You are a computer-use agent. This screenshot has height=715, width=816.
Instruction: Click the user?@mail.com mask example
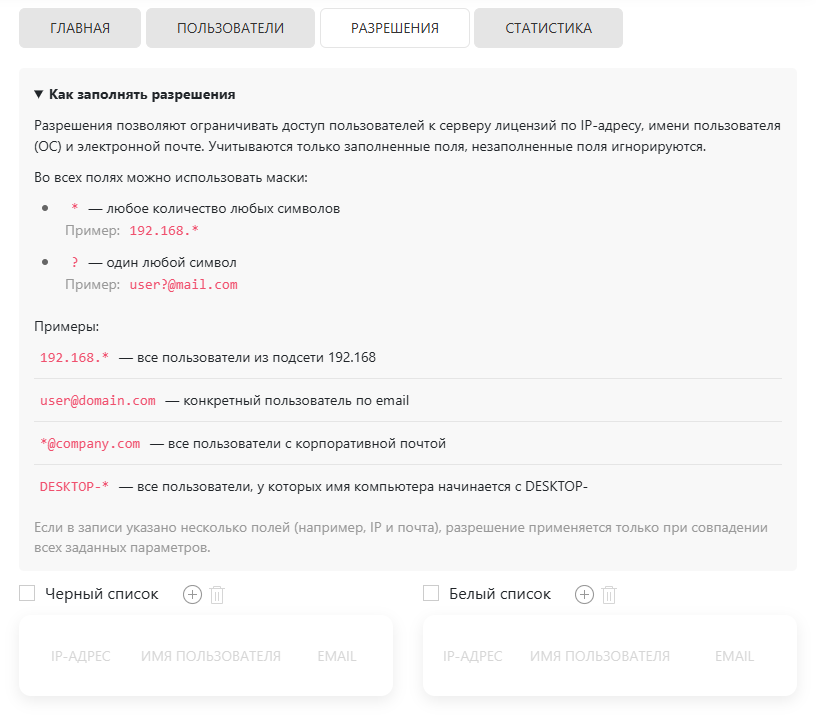[184, 284]
